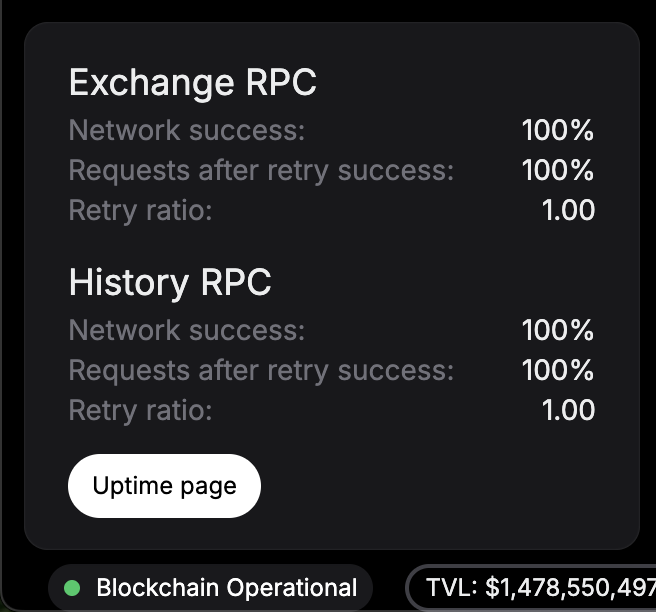Click the TVL dollar amount

tap(568, 588)
